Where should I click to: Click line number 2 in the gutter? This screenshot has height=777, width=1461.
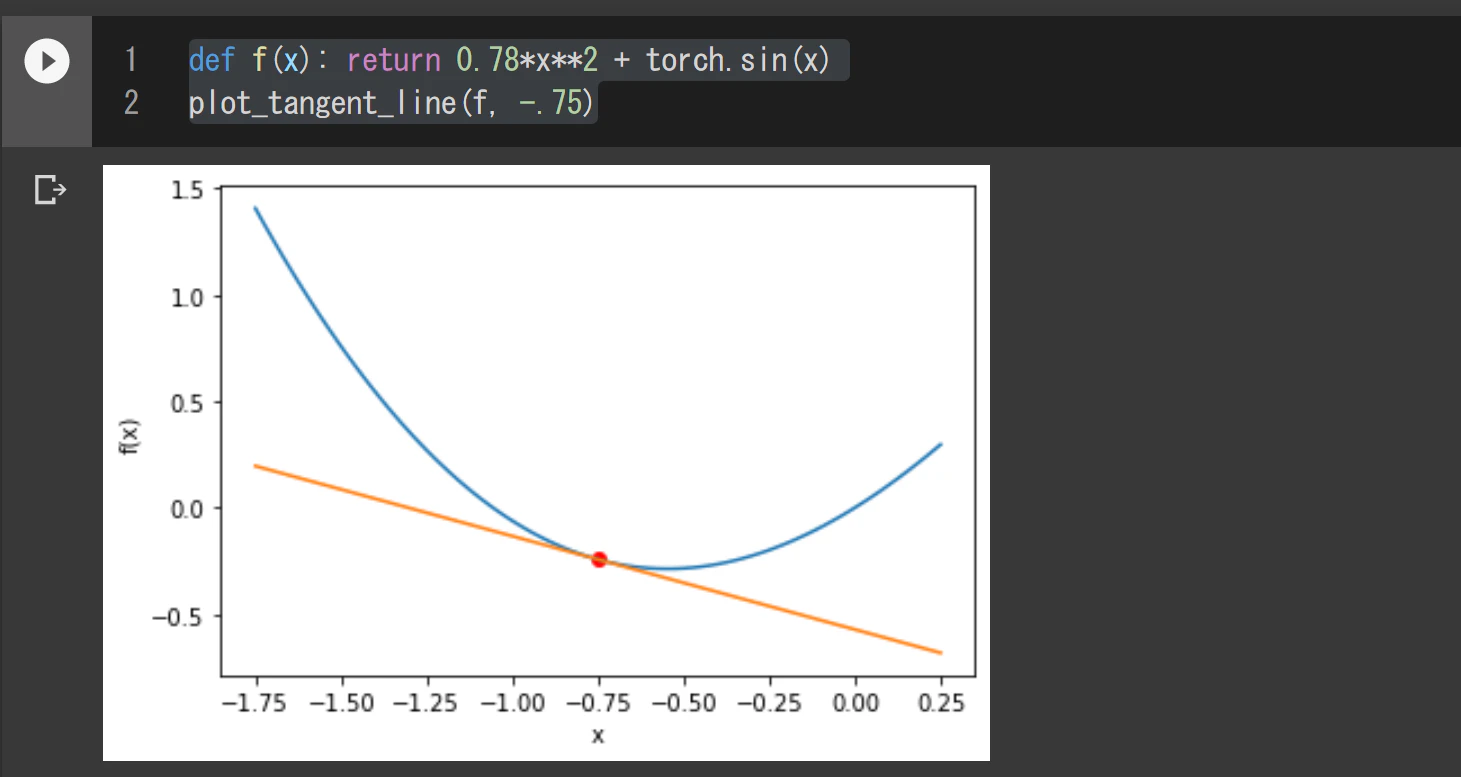(131, 102)
